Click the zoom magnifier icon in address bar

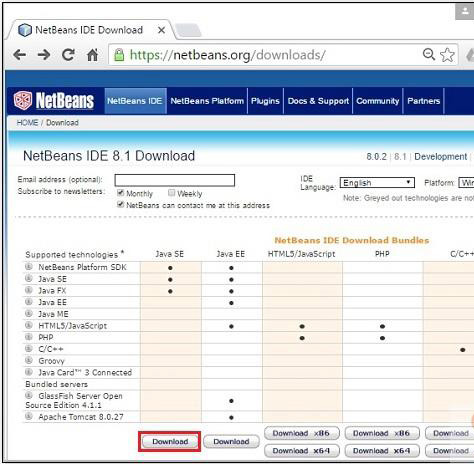(x=429, y=54)
